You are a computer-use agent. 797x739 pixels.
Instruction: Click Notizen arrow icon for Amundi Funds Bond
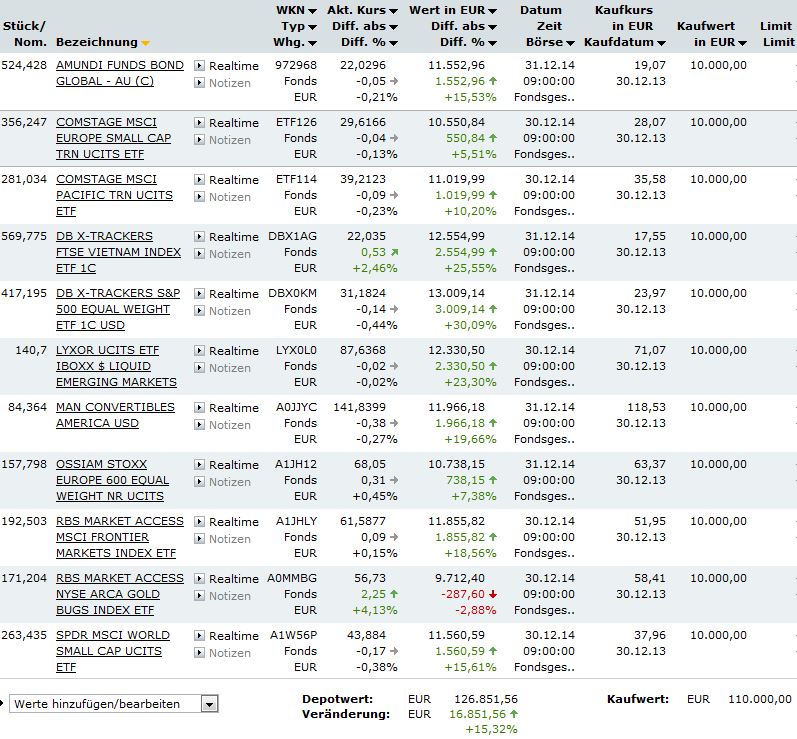200,82
